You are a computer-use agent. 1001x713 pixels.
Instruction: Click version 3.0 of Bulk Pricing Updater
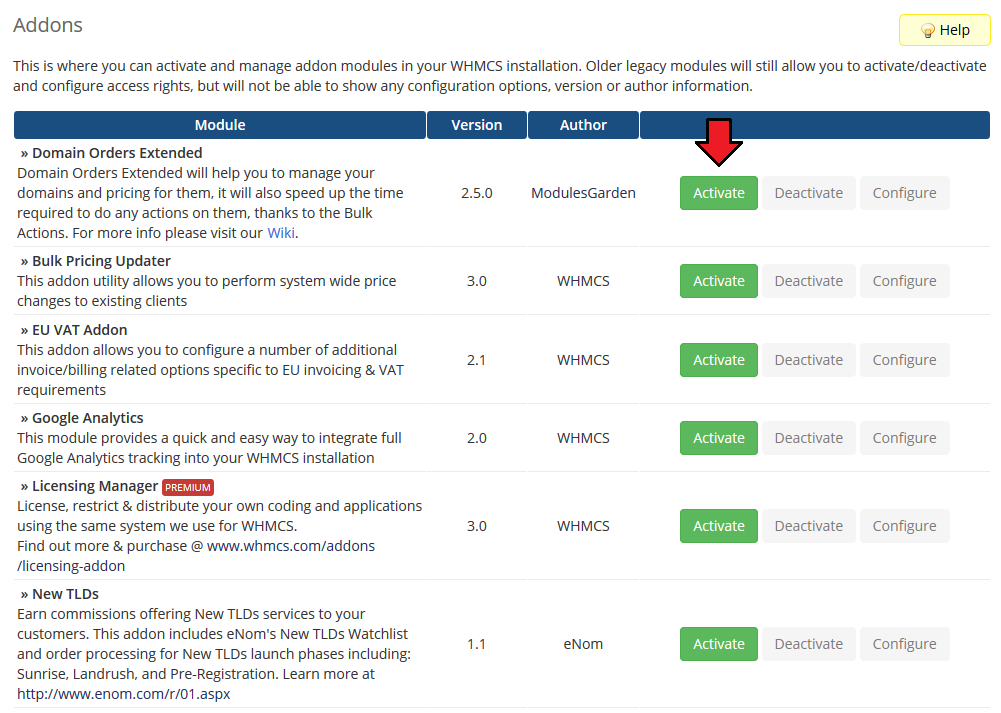click(x=476, y=281)
